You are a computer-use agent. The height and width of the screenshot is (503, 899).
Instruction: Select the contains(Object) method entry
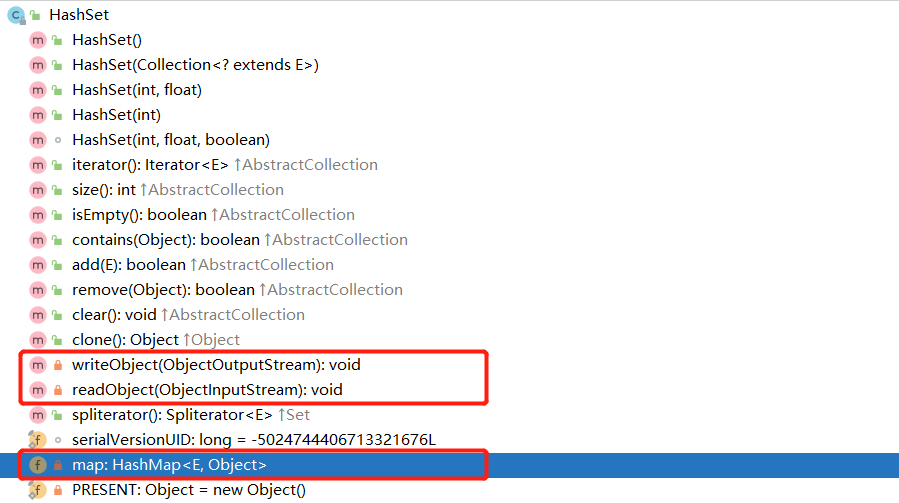[x=165, y=240]
